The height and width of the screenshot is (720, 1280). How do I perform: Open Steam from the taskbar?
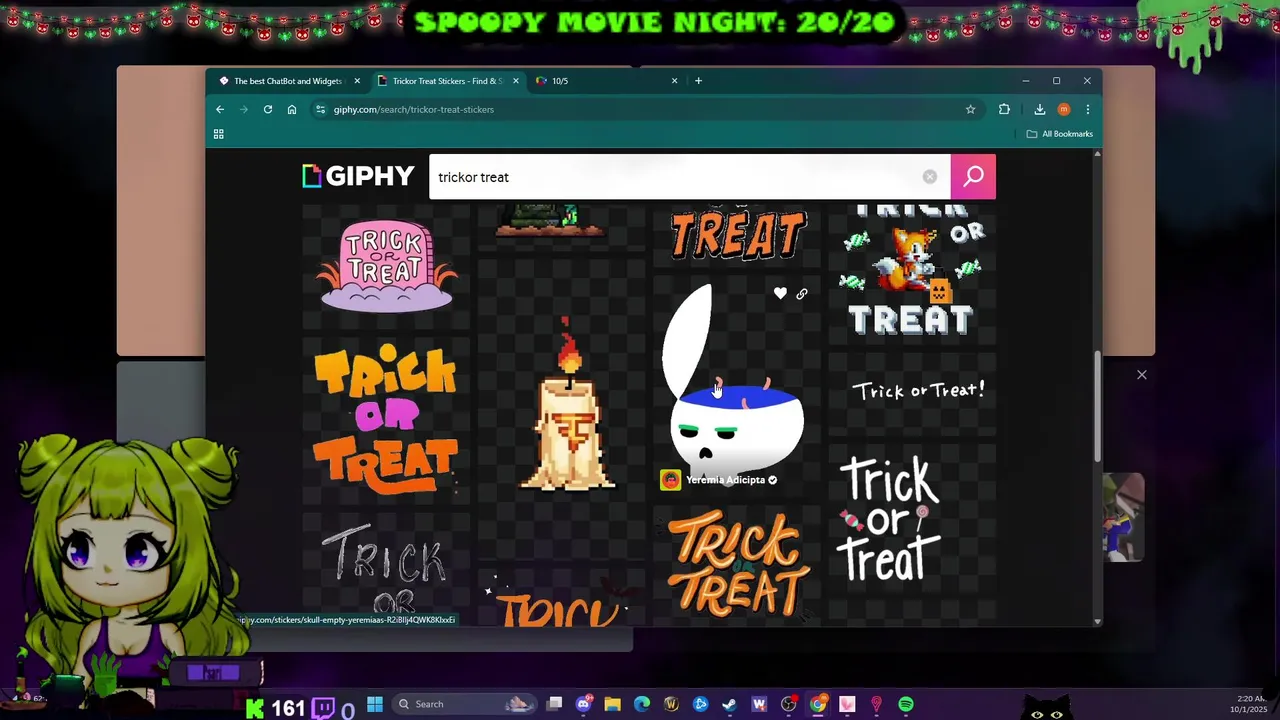click(730, 704)
